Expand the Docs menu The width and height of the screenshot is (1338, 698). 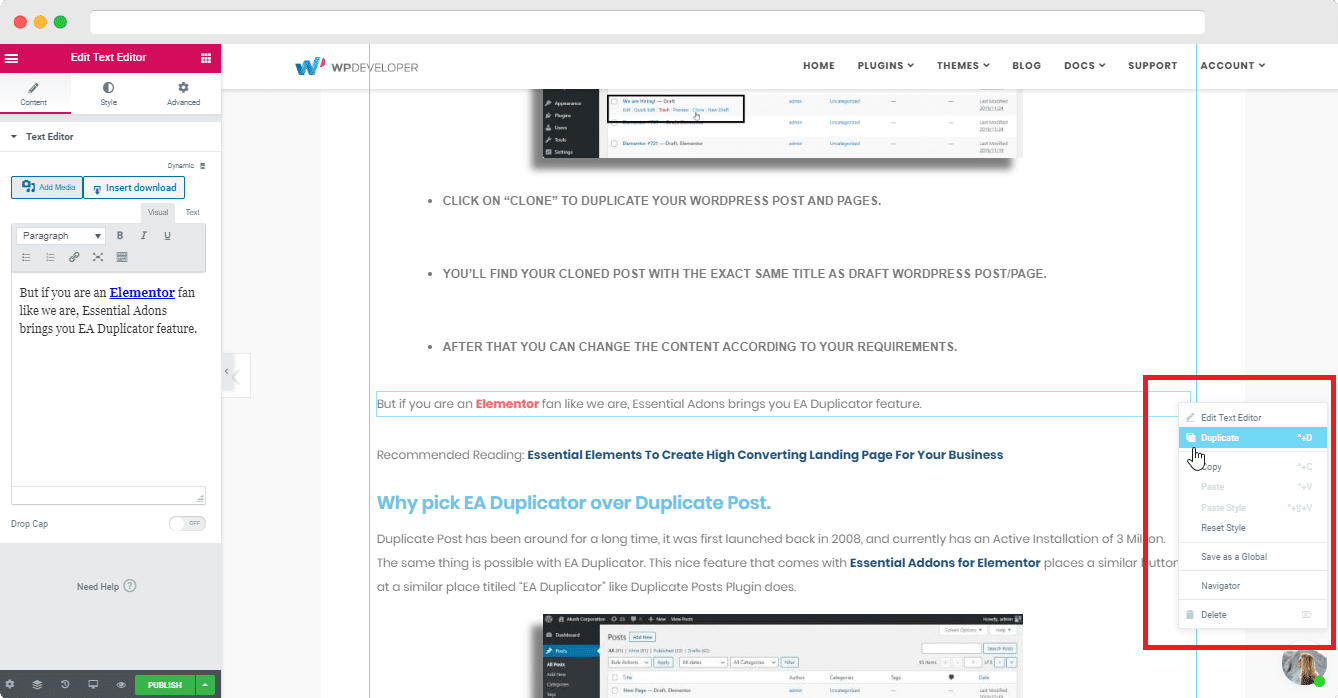click(x=1084, y=66)
